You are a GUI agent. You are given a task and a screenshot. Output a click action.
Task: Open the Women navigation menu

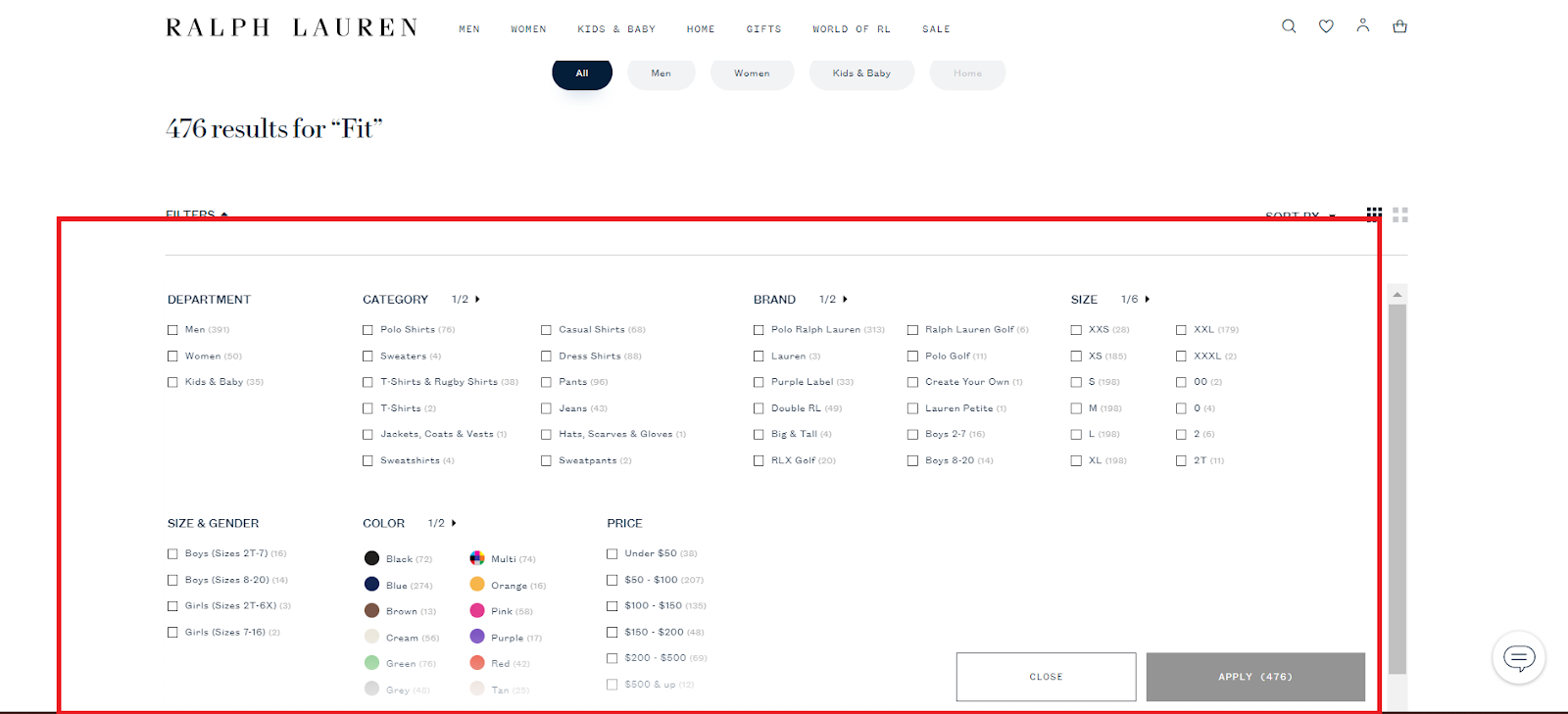point(528,29)
